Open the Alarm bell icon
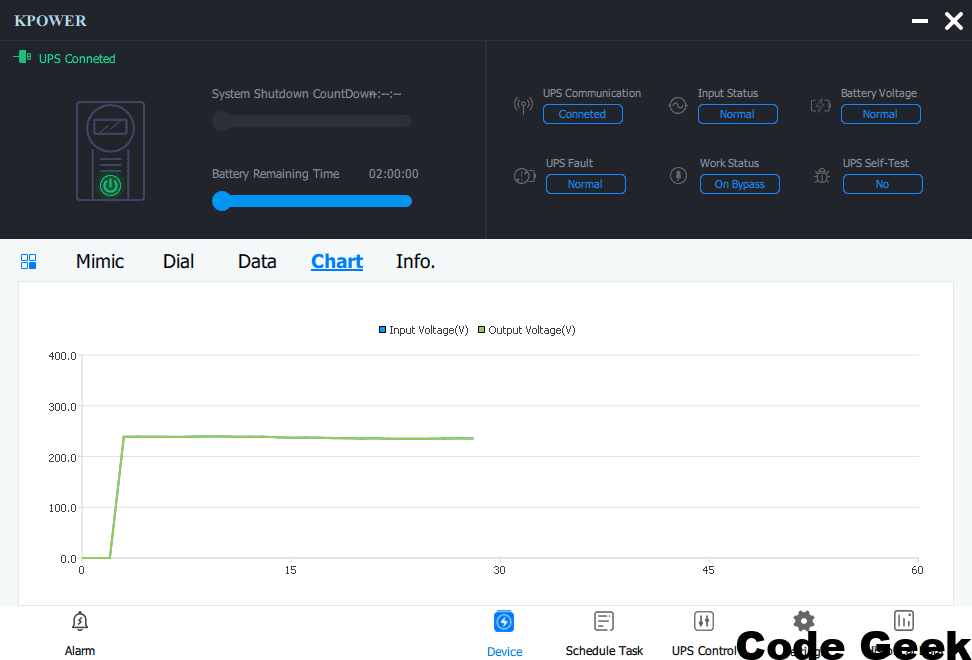 (80, 621)
